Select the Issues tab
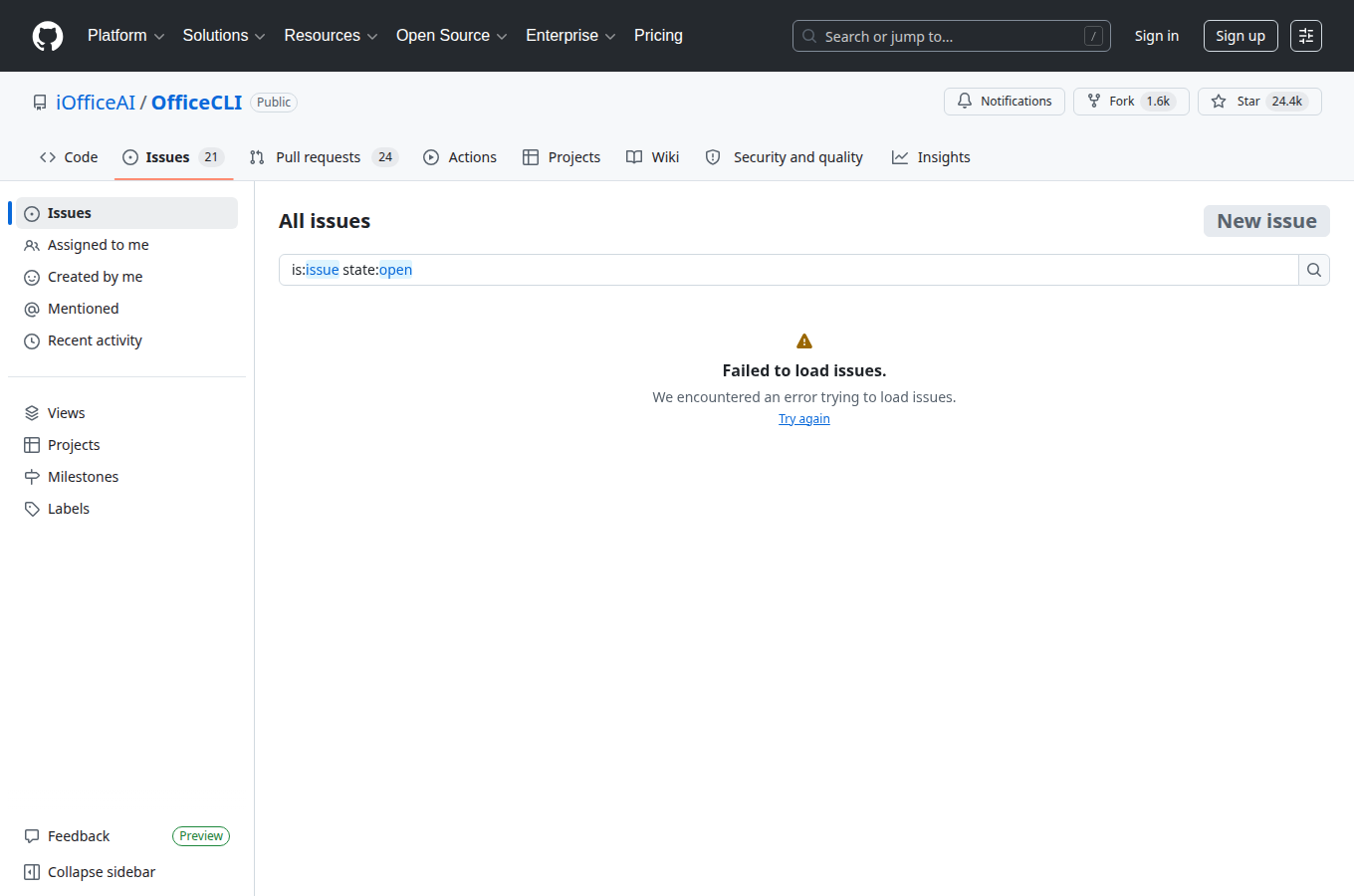The image size is (1354, 896). [x=174, y=157]
